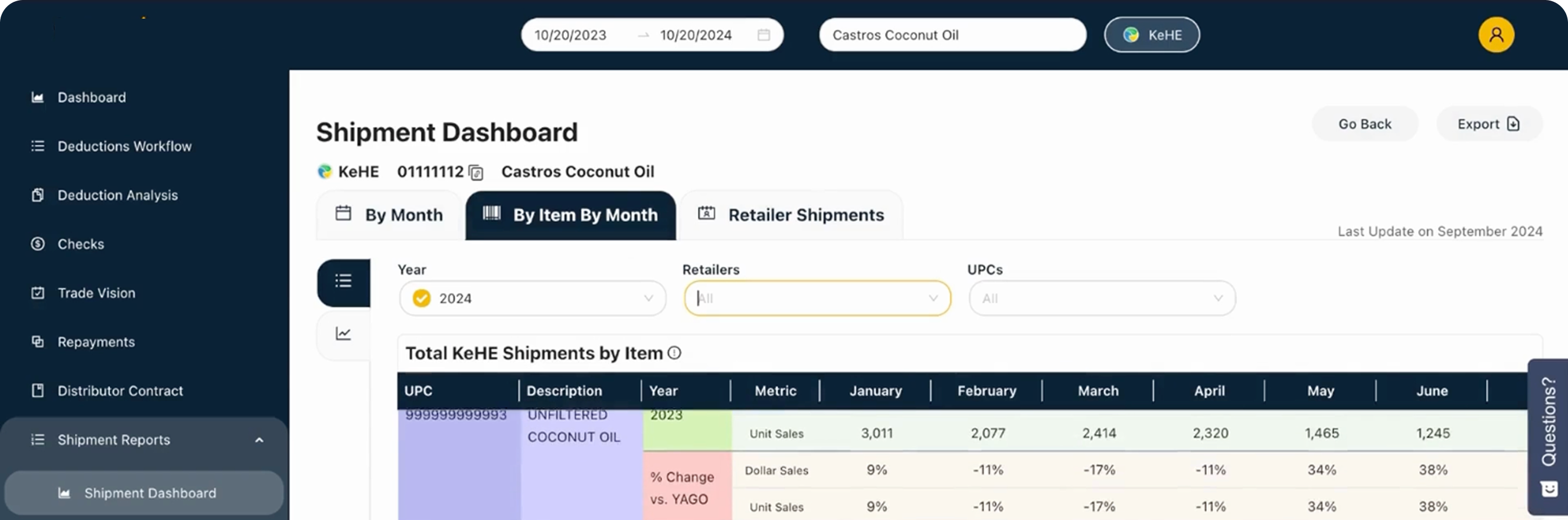The height and width of the screenshot is (520, 1568).
Task: Click February Unit Sales value 2,077
Action: (x=987, y=433)
